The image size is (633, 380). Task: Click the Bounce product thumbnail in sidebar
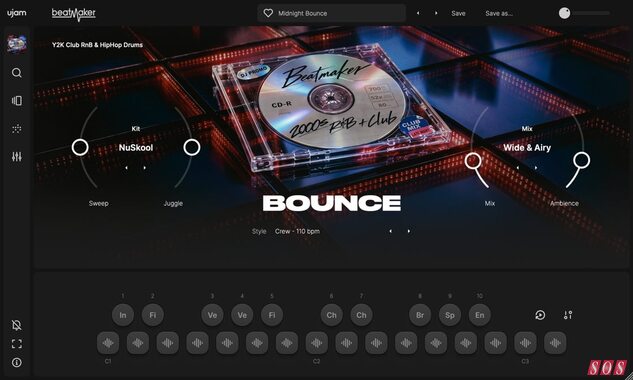point(17,44)
